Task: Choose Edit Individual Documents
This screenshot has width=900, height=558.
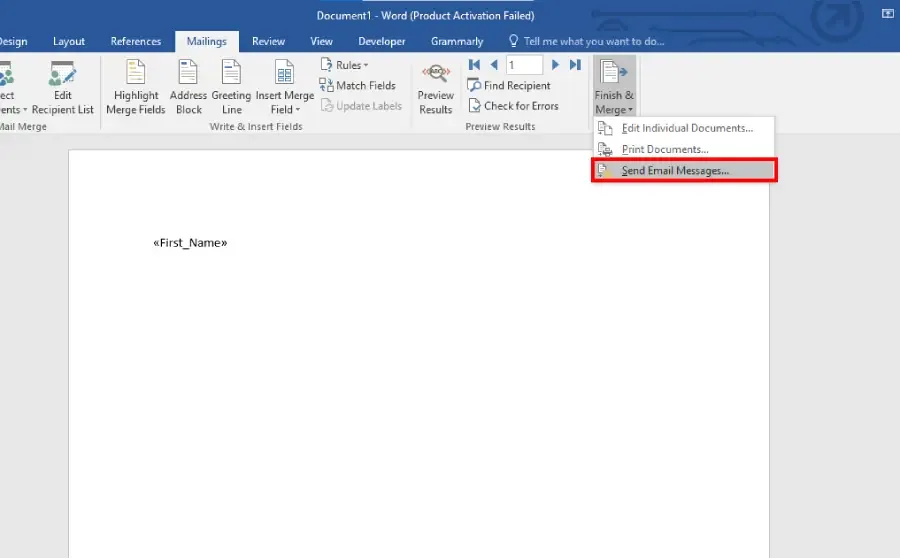Action: coord(684,128)
